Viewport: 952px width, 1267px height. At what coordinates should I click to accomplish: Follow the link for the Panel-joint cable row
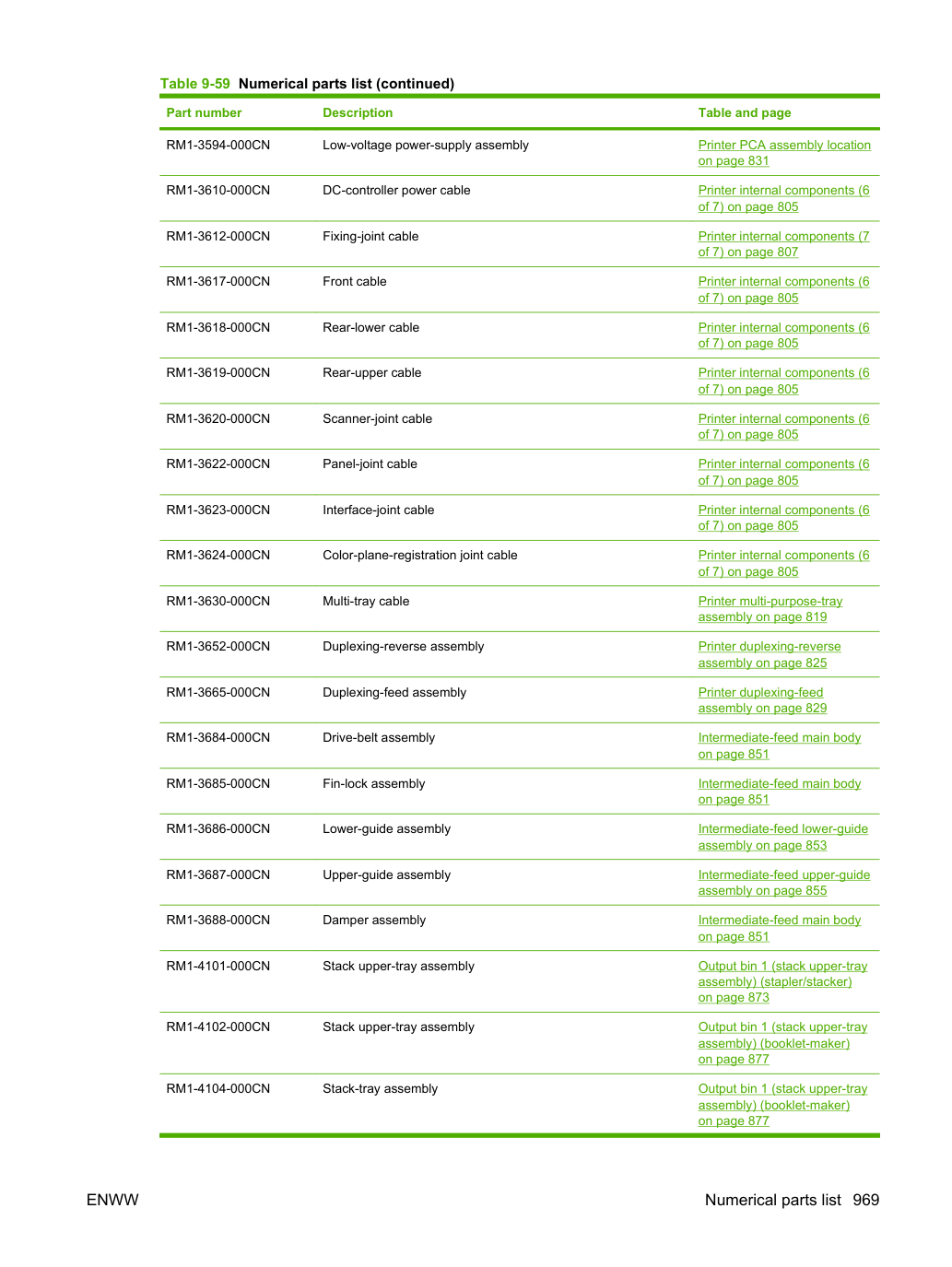pos(783,472)
